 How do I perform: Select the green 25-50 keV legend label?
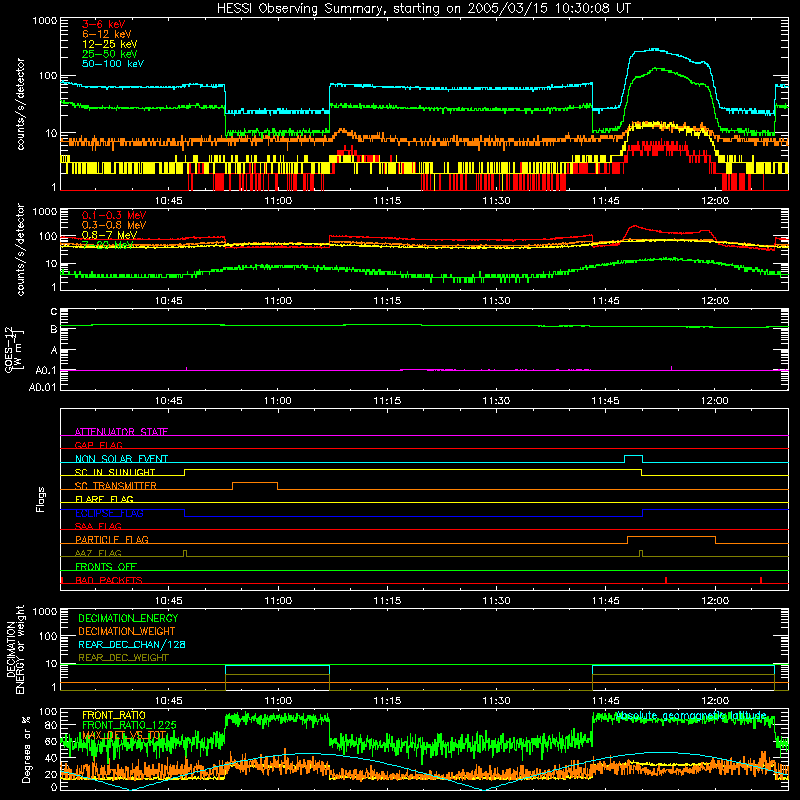[x=109, y=54]
